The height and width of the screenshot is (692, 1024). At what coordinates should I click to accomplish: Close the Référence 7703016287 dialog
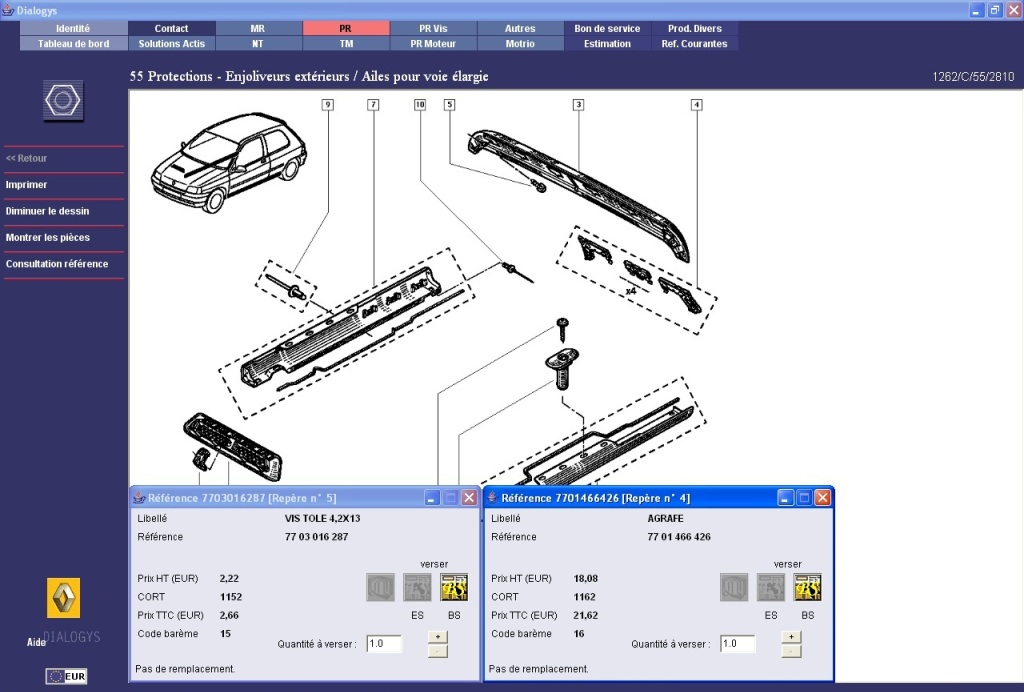(469, 498)
